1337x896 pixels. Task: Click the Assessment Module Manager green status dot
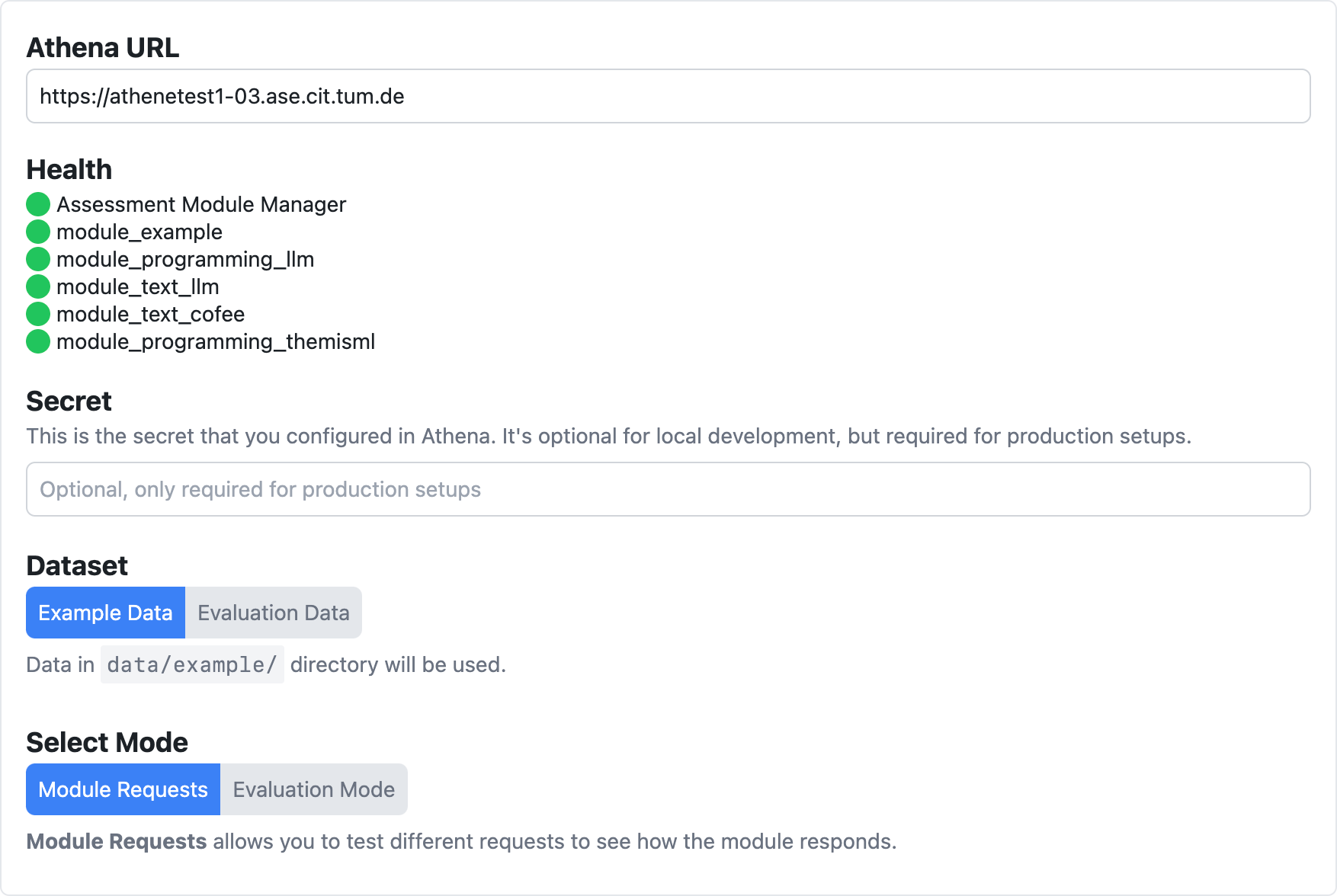pos(38,204)
